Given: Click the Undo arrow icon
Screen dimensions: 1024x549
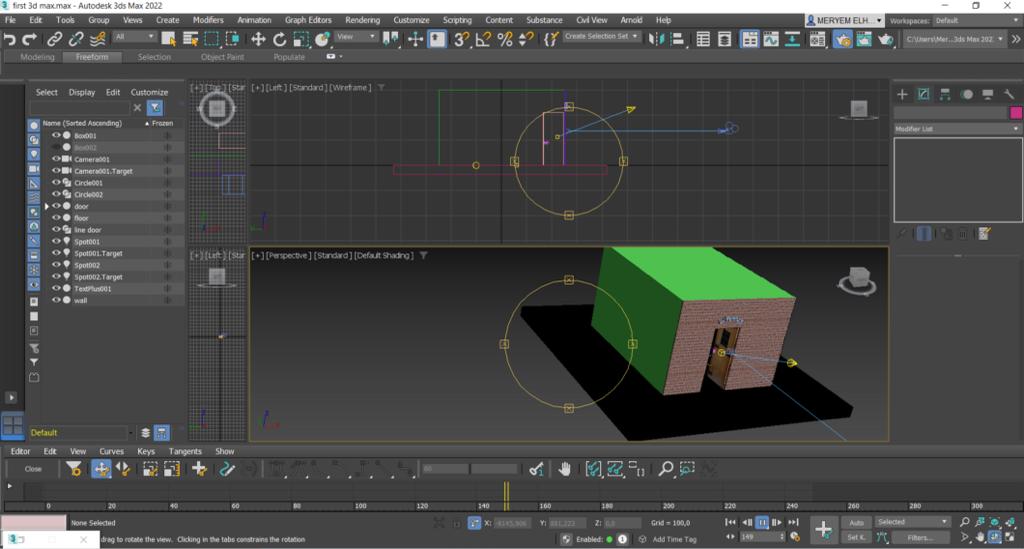Looking at the screenshot, I should tap(10, 39).
